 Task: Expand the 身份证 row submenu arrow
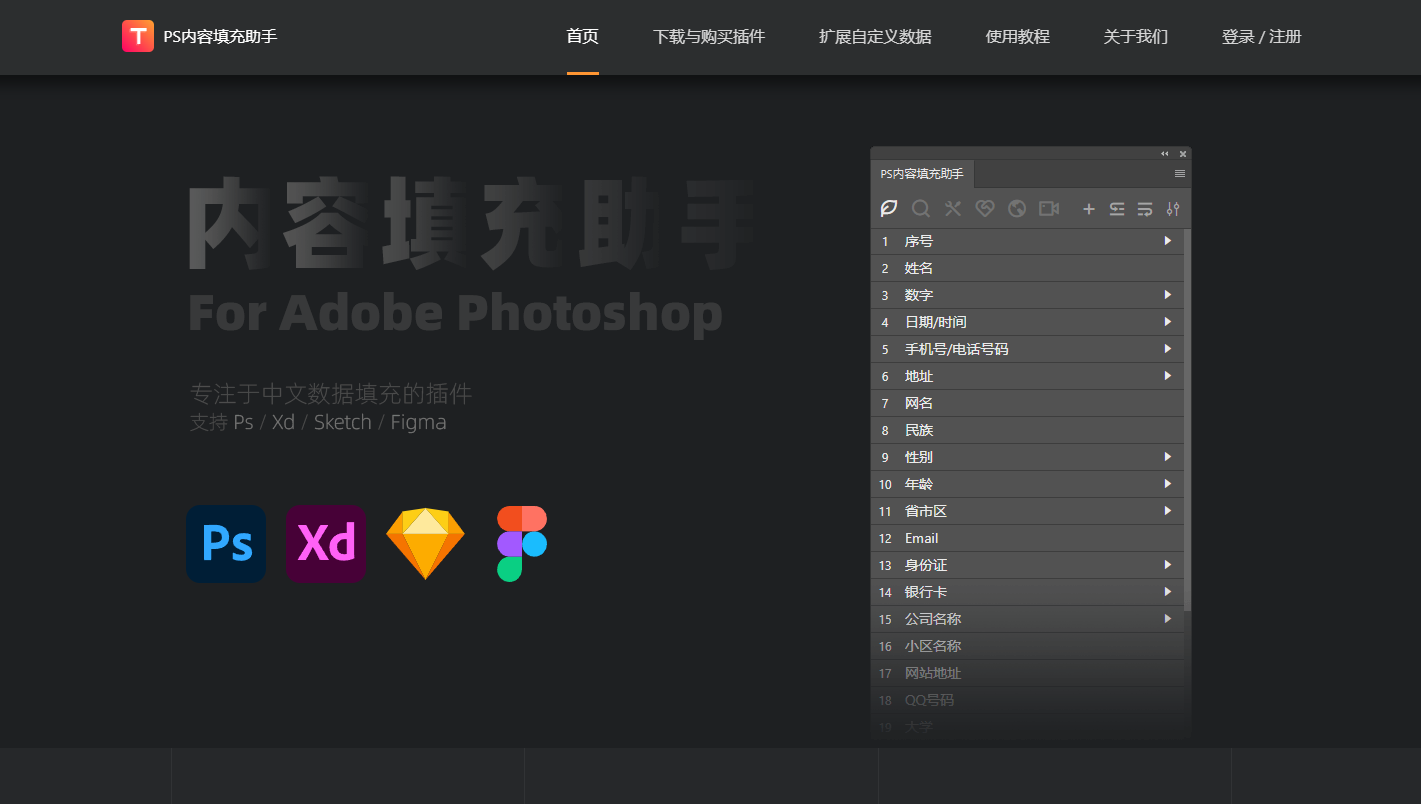tap(1167, 565)
